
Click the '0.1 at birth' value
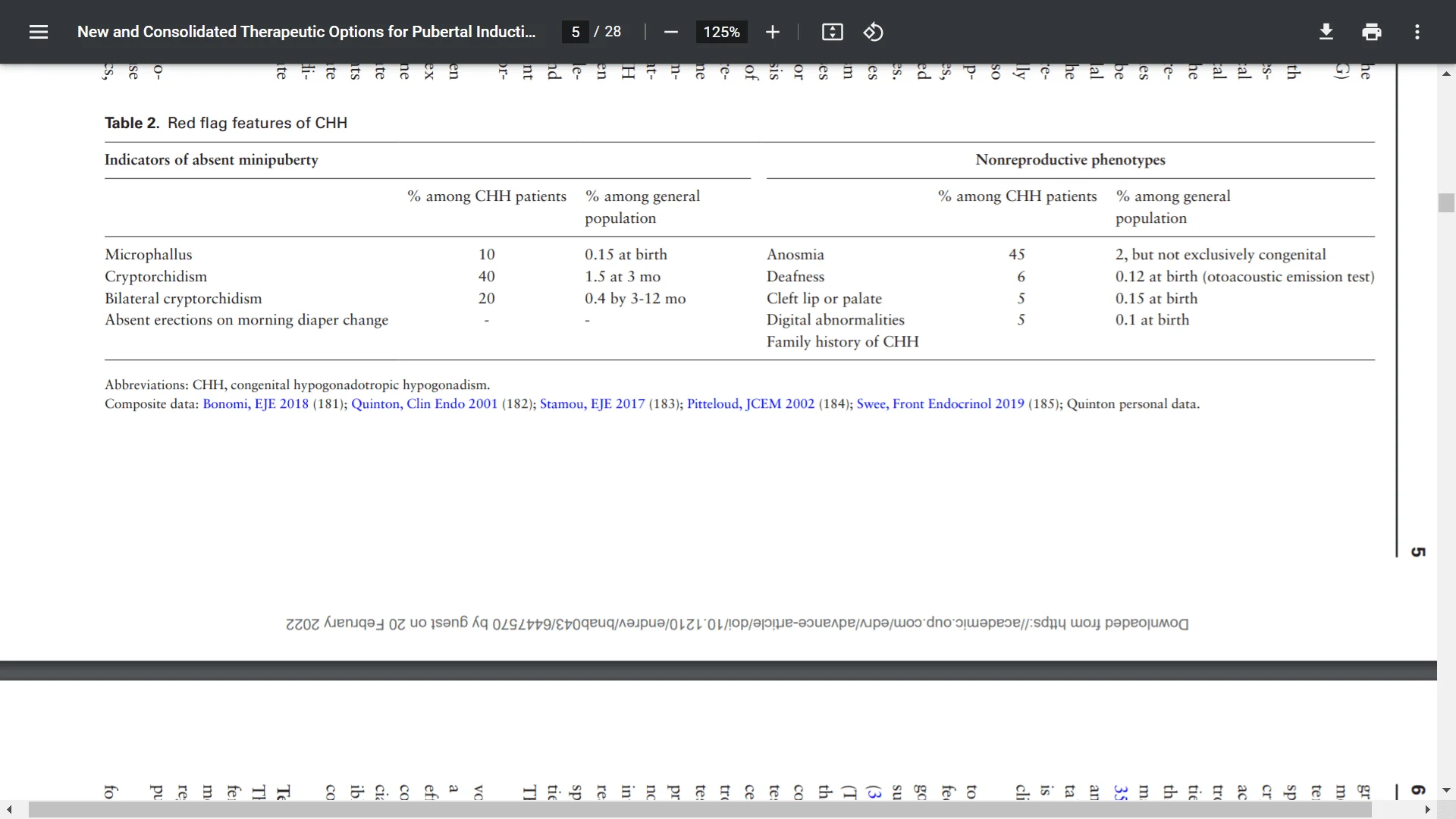(x=1152, y=320)
